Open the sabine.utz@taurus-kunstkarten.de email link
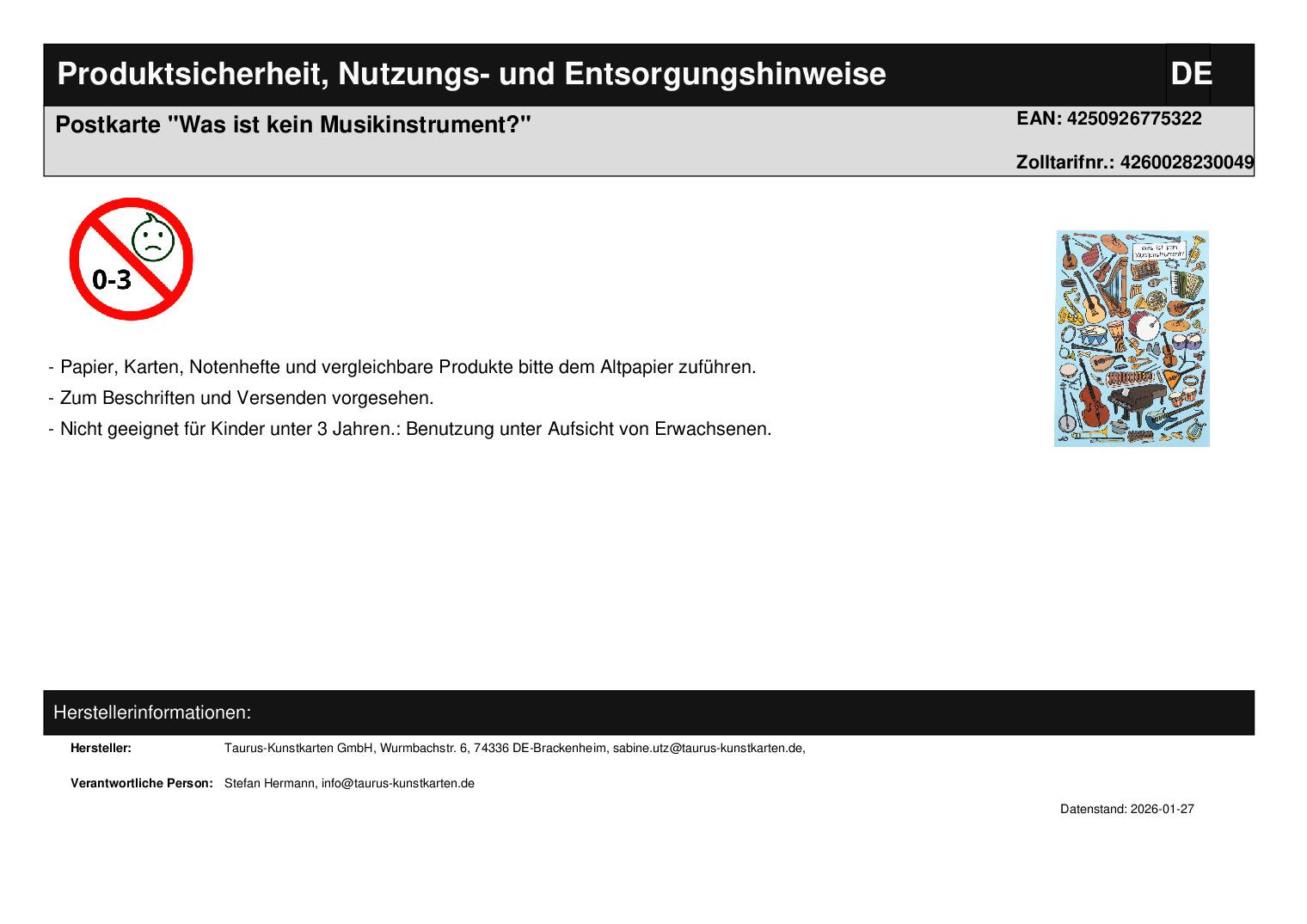The height and width of the screenshot is (924, 1307). pyautogui.click(x=708, y=749)
